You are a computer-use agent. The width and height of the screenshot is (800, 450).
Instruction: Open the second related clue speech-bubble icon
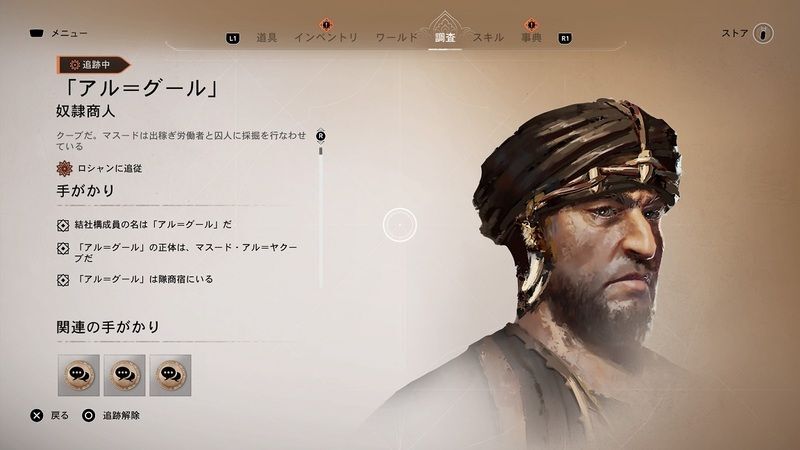[124, 375]
